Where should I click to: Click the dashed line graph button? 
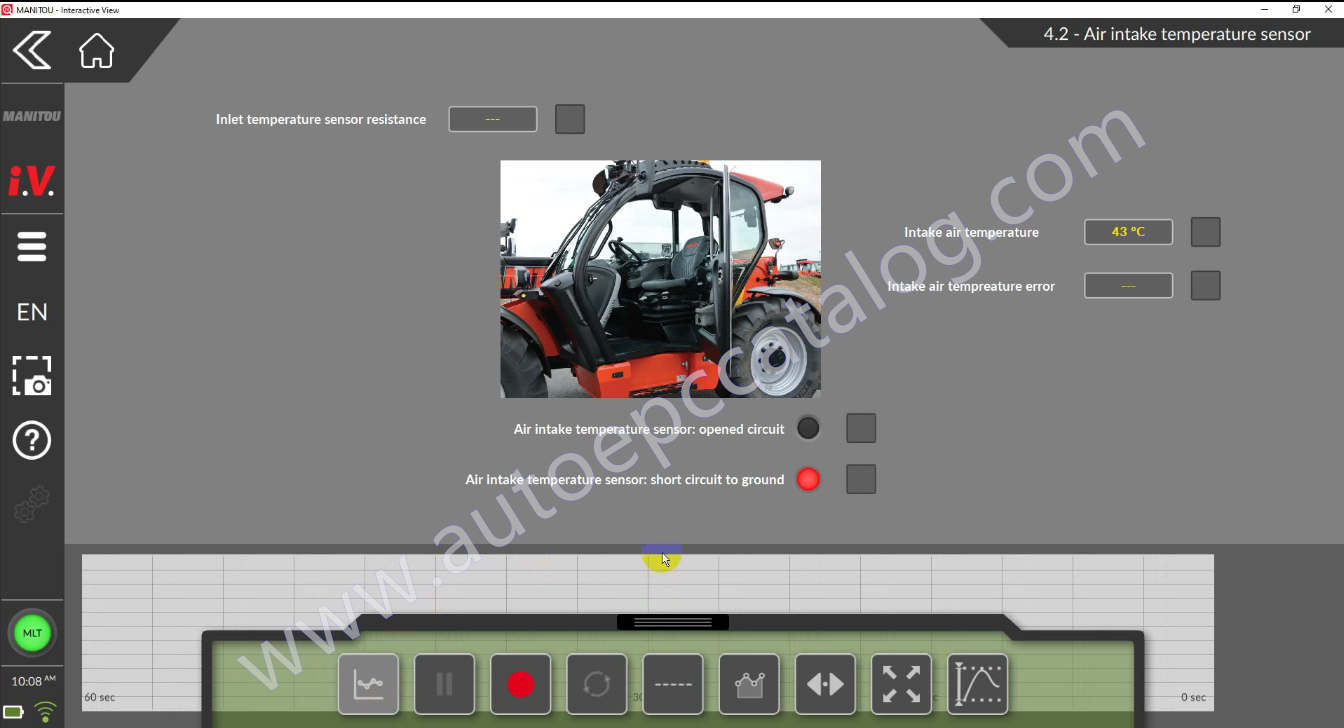673,684
